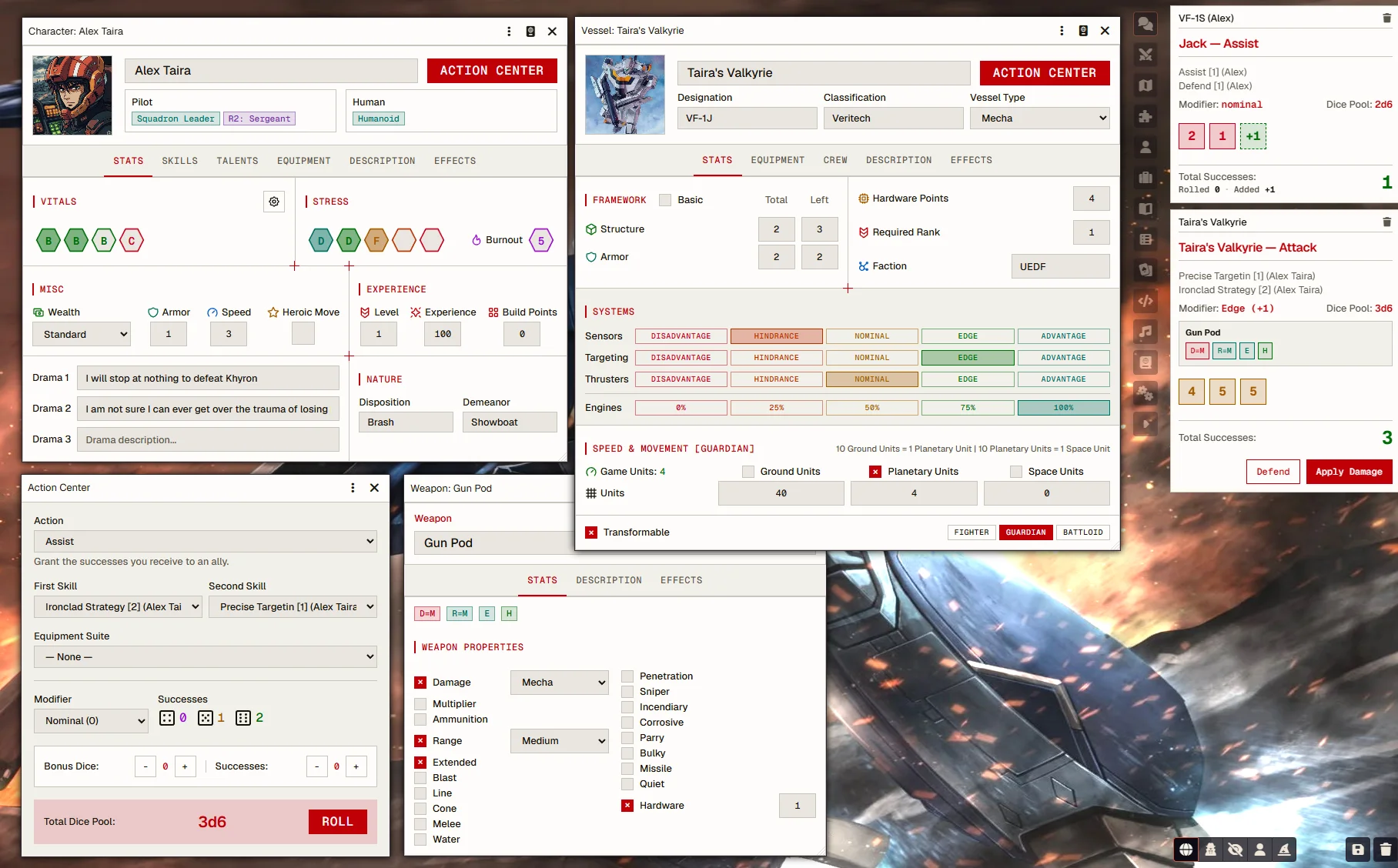Screen dimensions: 1398x868
Task: Select the zero-successes dice icon
Action: click(x=167, y=718)
